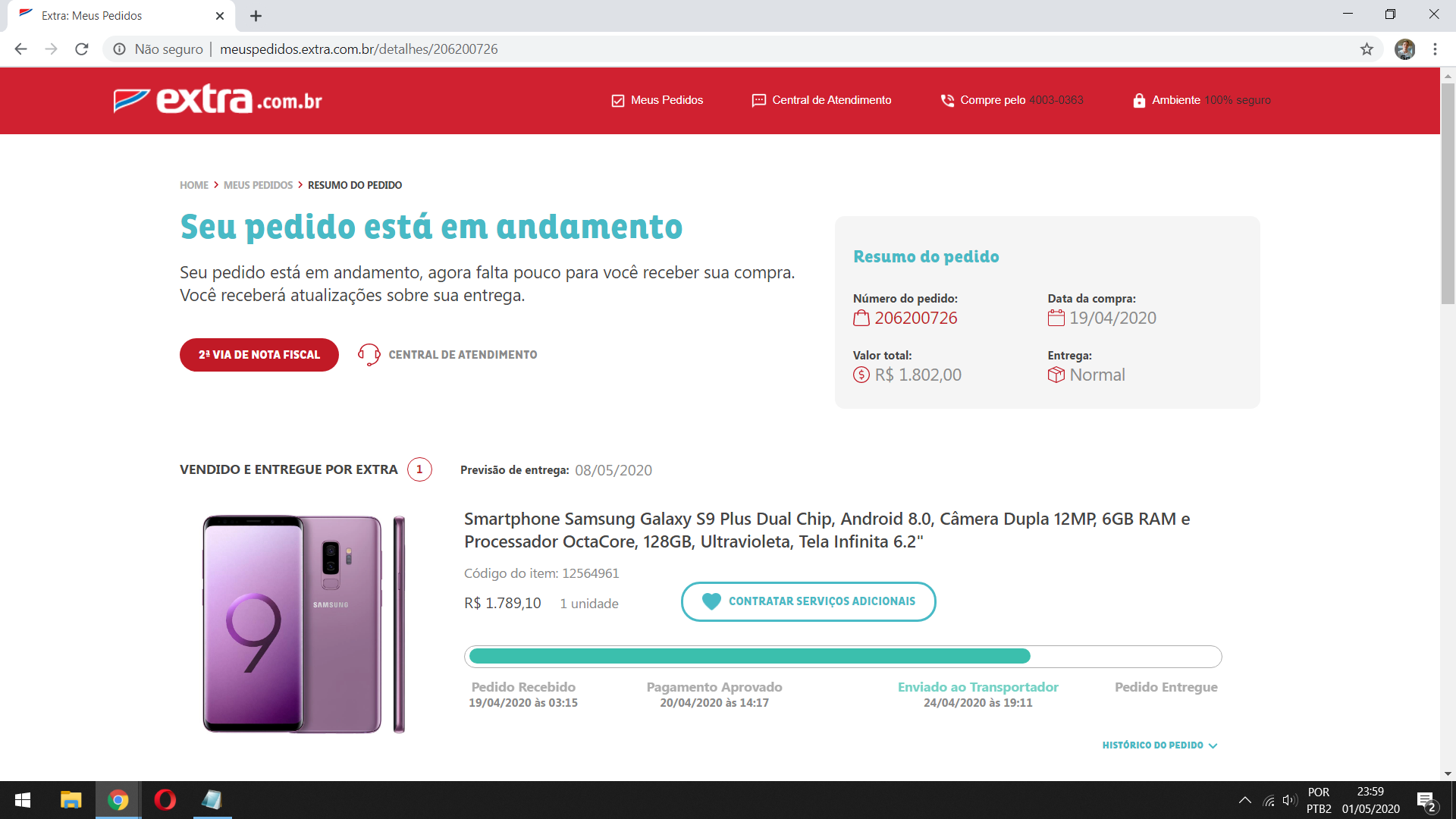The width and height of the screenshot is (1456, 819).
Task: Click the purchase date calendar icon
Action: pyautogui.click(x=1056, y=318)
